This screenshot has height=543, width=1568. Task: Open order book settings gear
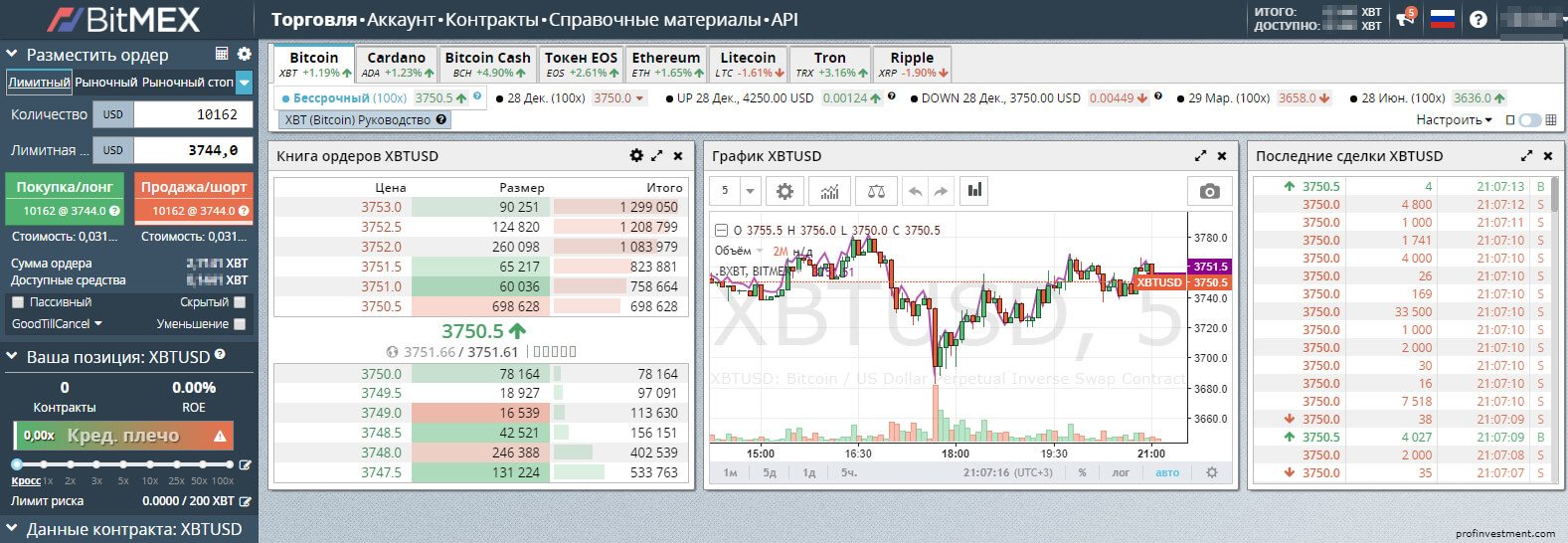coord(636,155)
